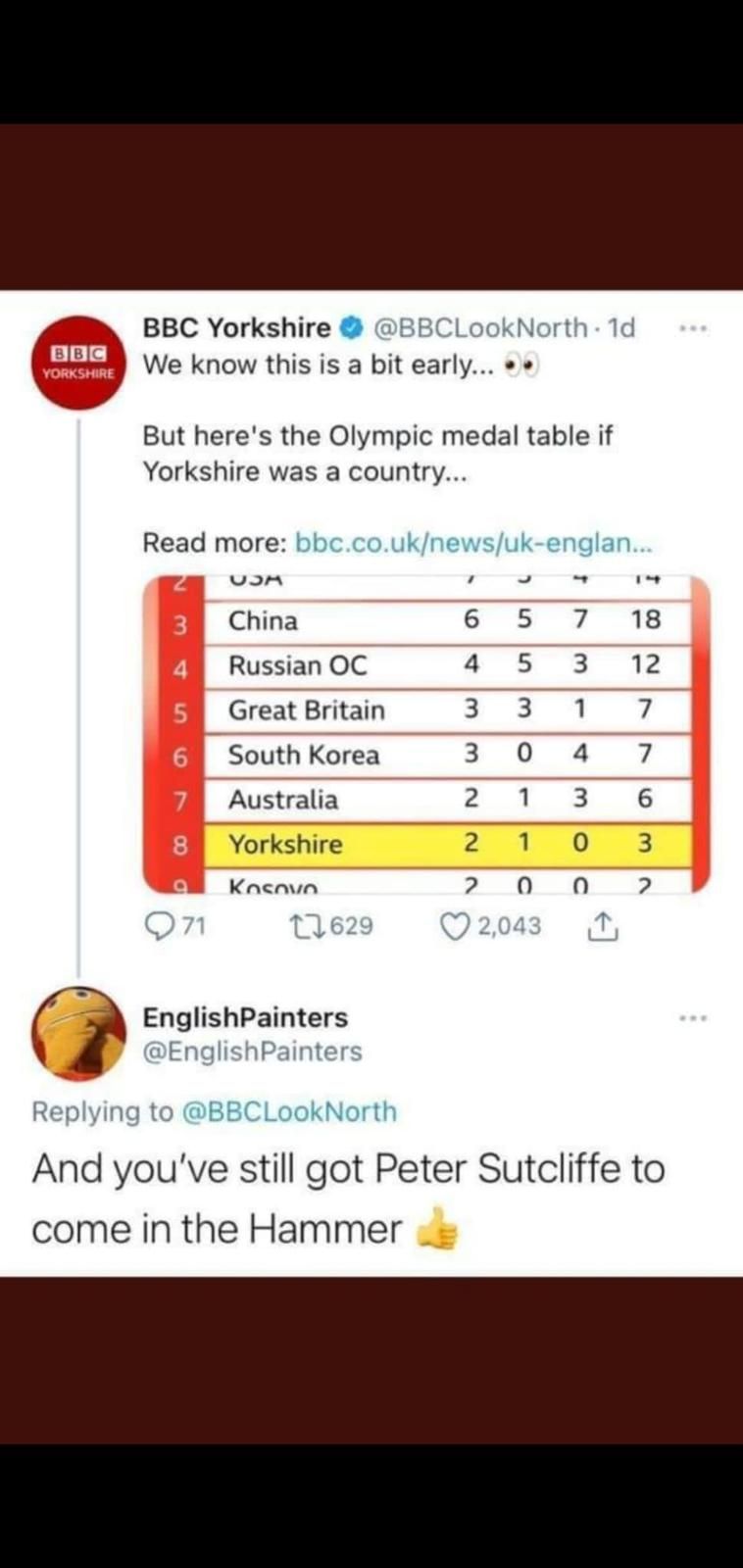Click the BBC Yorkshire display name

click(x=236, y=327)
